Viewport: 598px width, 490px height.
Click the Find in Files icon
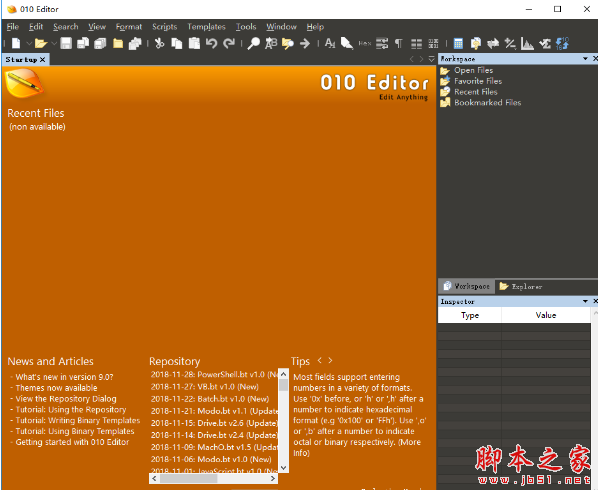(288, 43)
